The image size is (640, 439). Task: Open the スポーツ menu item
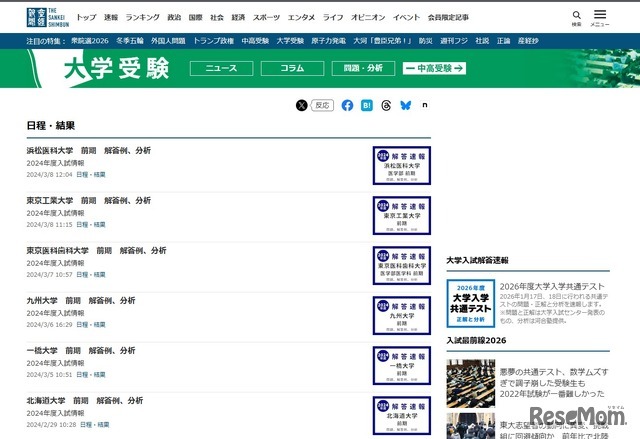[x=266, y=17]
